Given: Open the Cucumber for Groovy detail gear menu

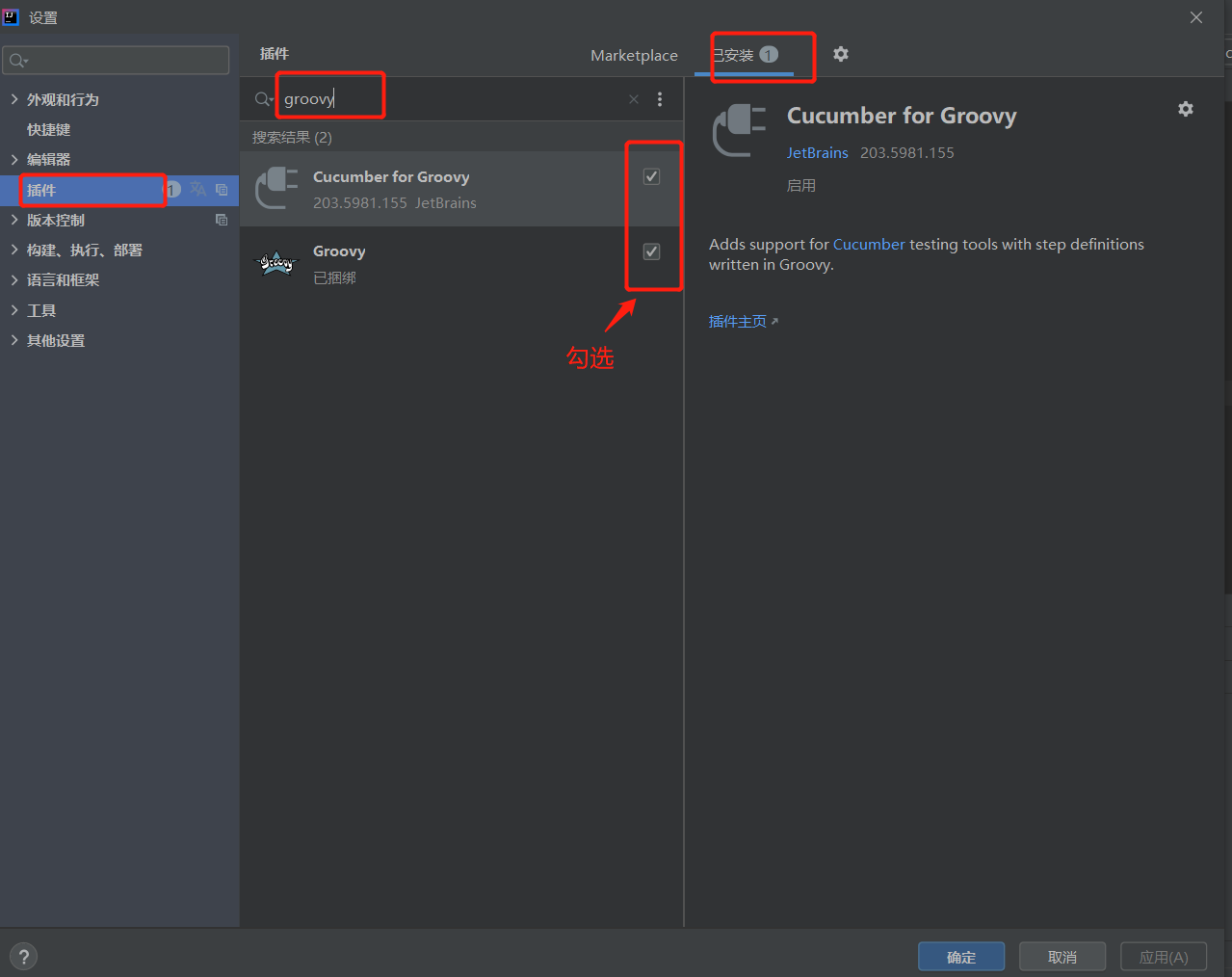Looking at the screenshot, I should [1186, 109].
